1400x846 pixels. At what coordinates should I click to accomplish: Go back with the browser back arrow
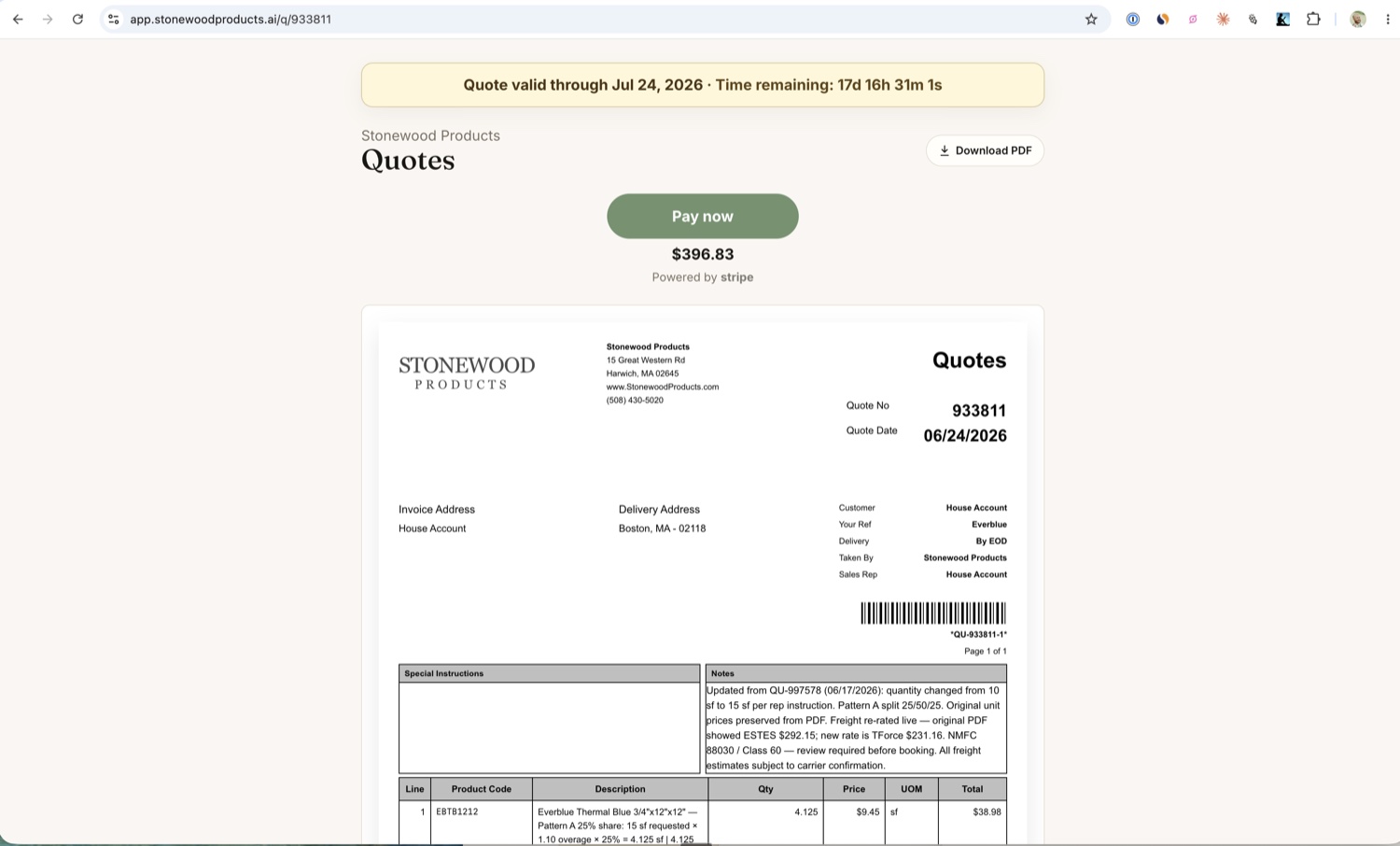coord(18,19)
